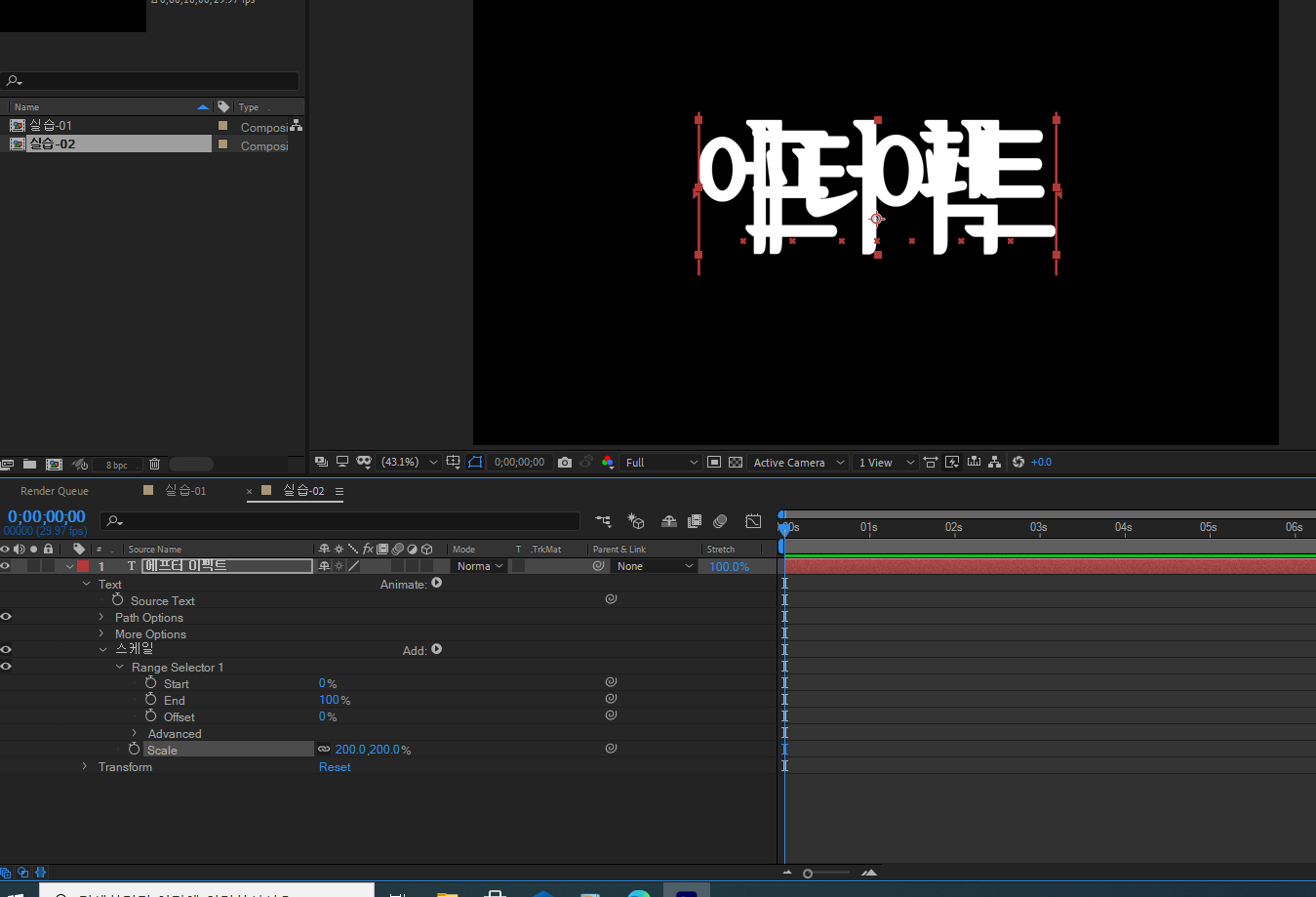Toggle stopwatch for Source Text
This screenshot has height=897, width=1316.
coord(117,600)
